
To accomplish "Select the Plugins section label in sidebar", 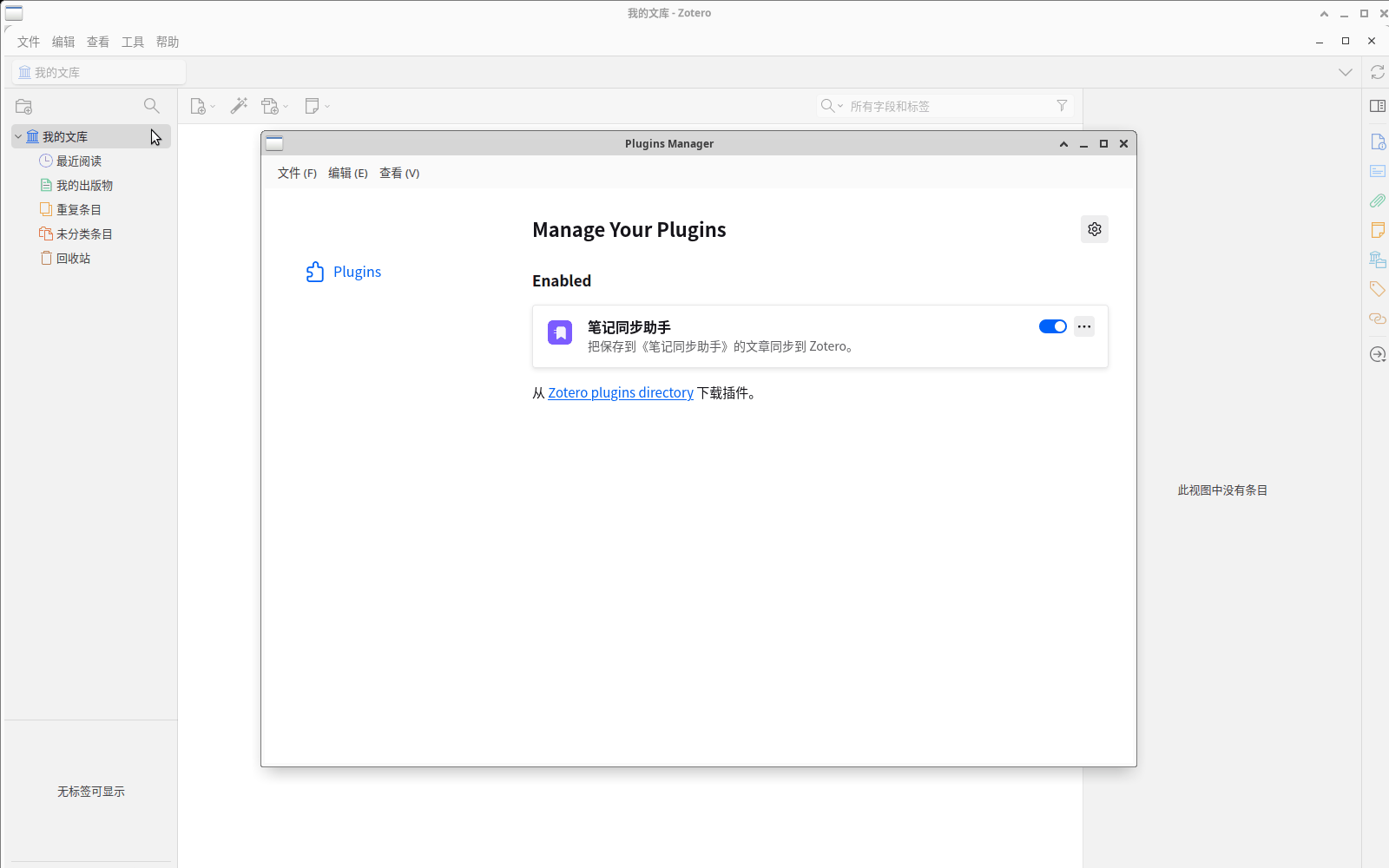I will [x=358, y=272].
